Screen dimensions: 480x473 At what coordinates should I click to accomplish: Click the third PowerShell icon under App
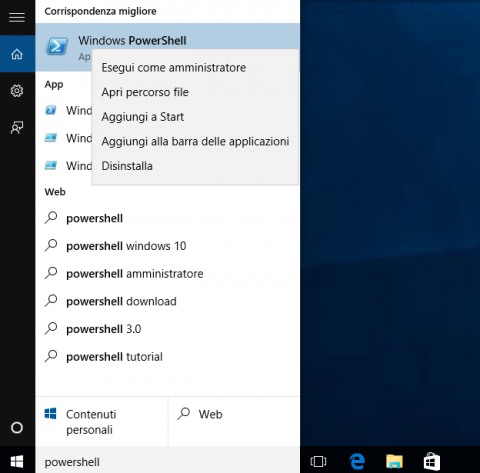click(x=51, y=165)
